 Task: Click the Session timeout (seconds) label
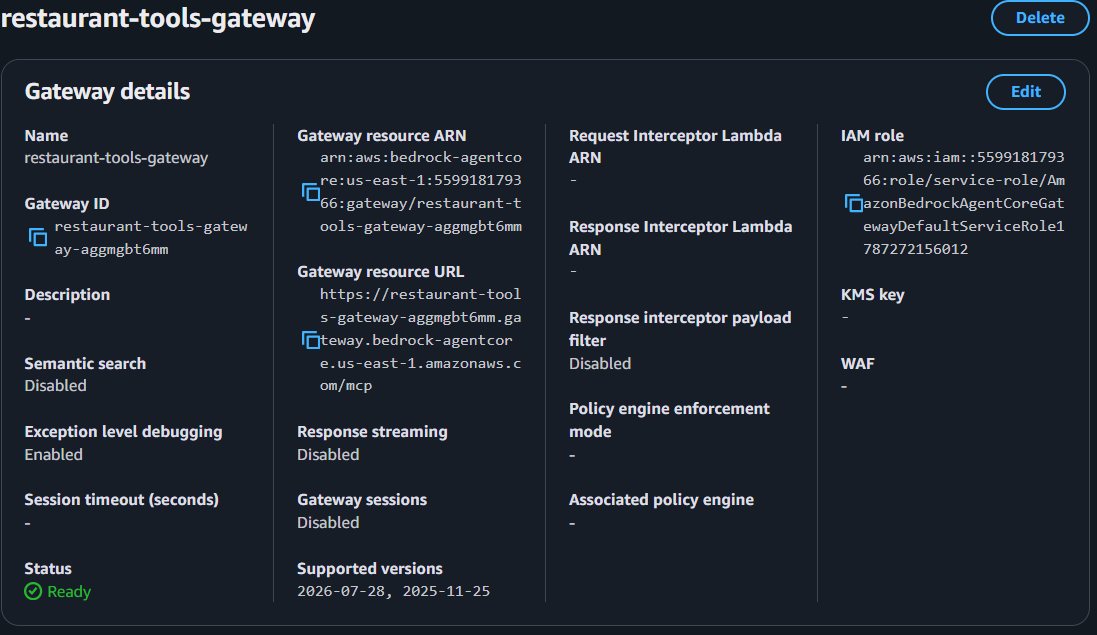click(x=122, y=499)
